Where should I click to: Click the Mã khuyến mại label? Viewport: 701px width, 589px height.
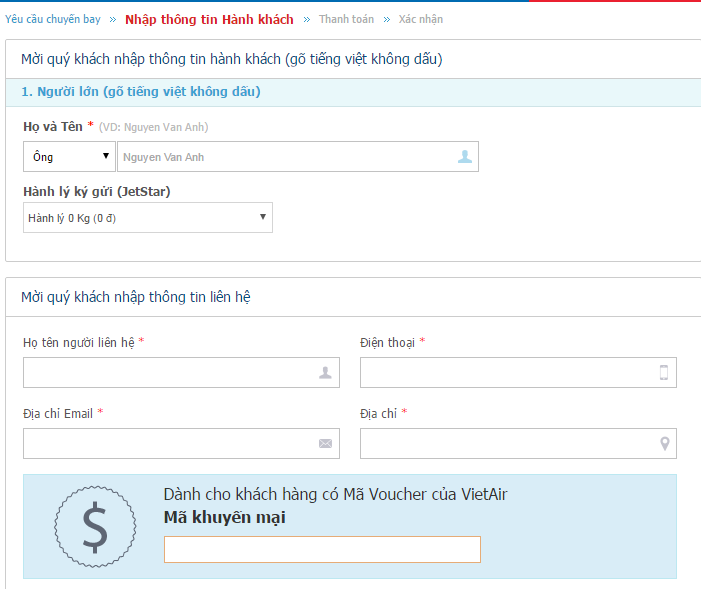pyautogui.click(x=224, y=517)
